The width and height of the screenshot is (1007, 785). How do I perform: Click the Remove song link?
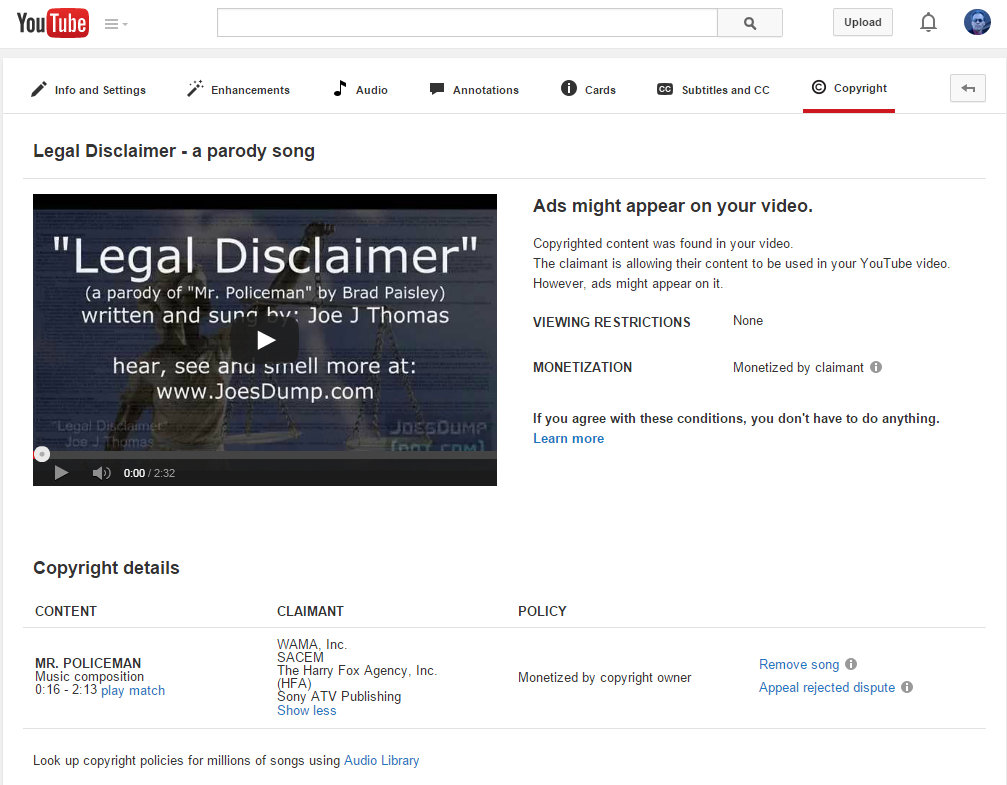(x=799, y=664)
